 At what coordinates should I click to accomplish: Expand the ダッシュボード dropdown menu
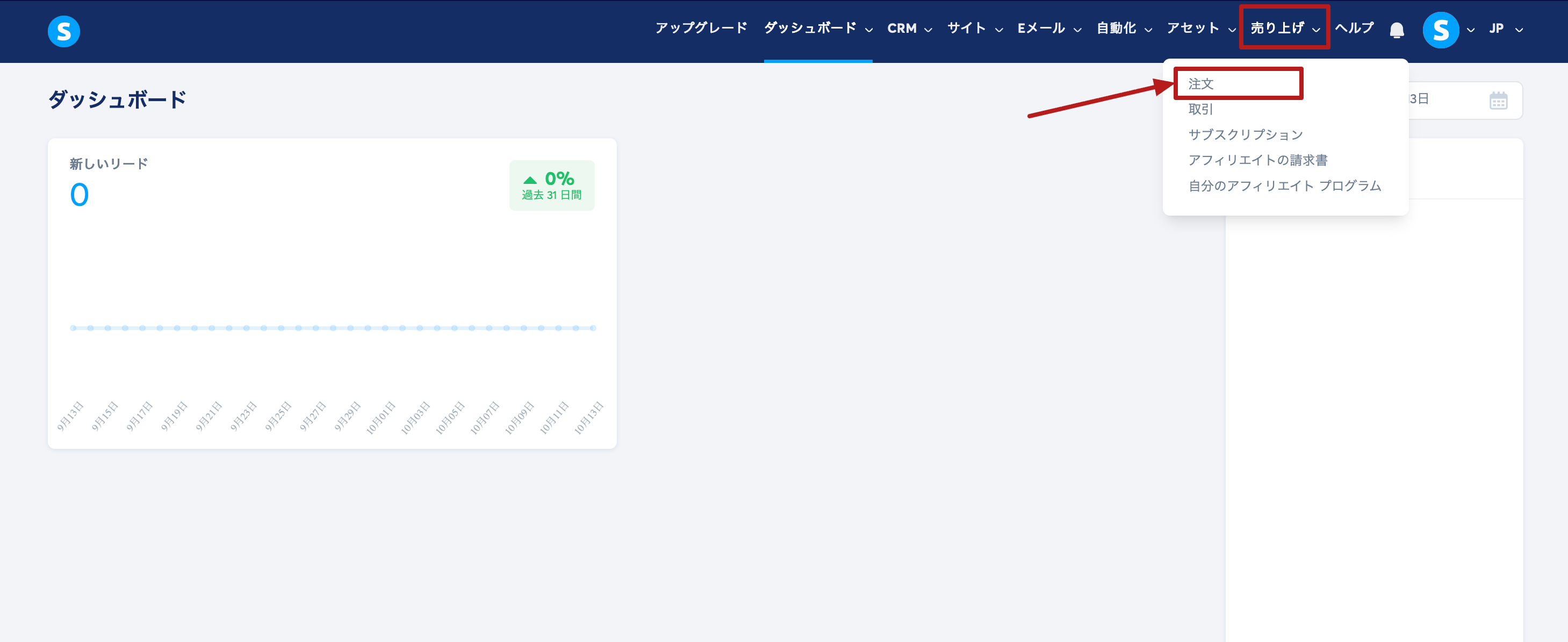click(x=817, y=28)
